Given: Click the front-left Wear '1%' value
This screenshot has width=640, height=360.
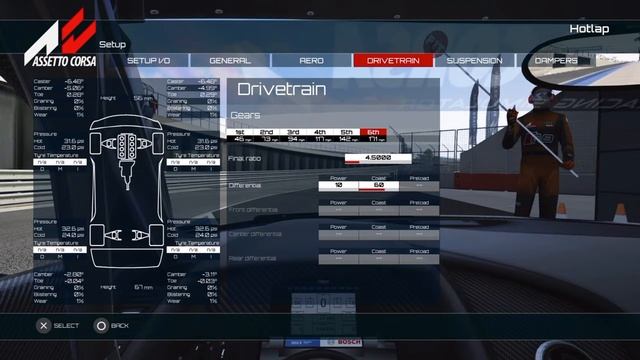Looking at the screenshot, I should 80,115.
